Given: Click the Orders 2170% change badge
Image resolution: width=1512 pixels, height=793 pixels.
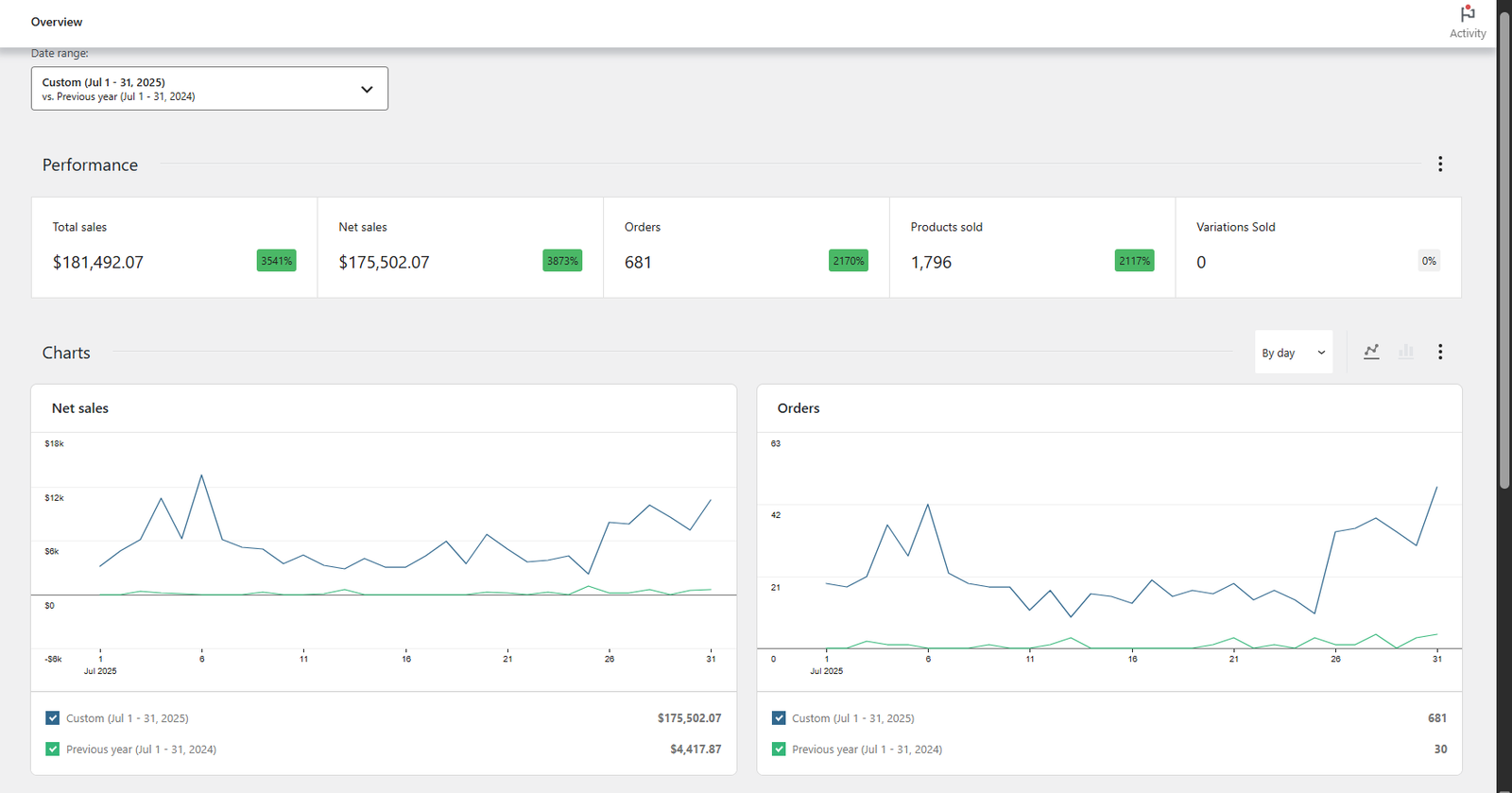Looking at the screenshot, I should click(848, 261).
